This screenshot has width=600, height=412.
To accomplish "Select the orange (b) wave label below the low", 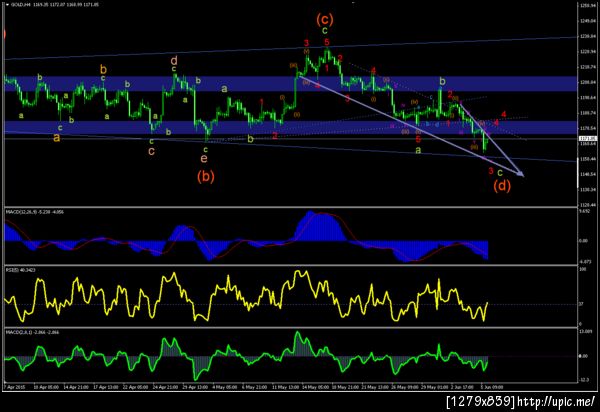I will (206, 176).
